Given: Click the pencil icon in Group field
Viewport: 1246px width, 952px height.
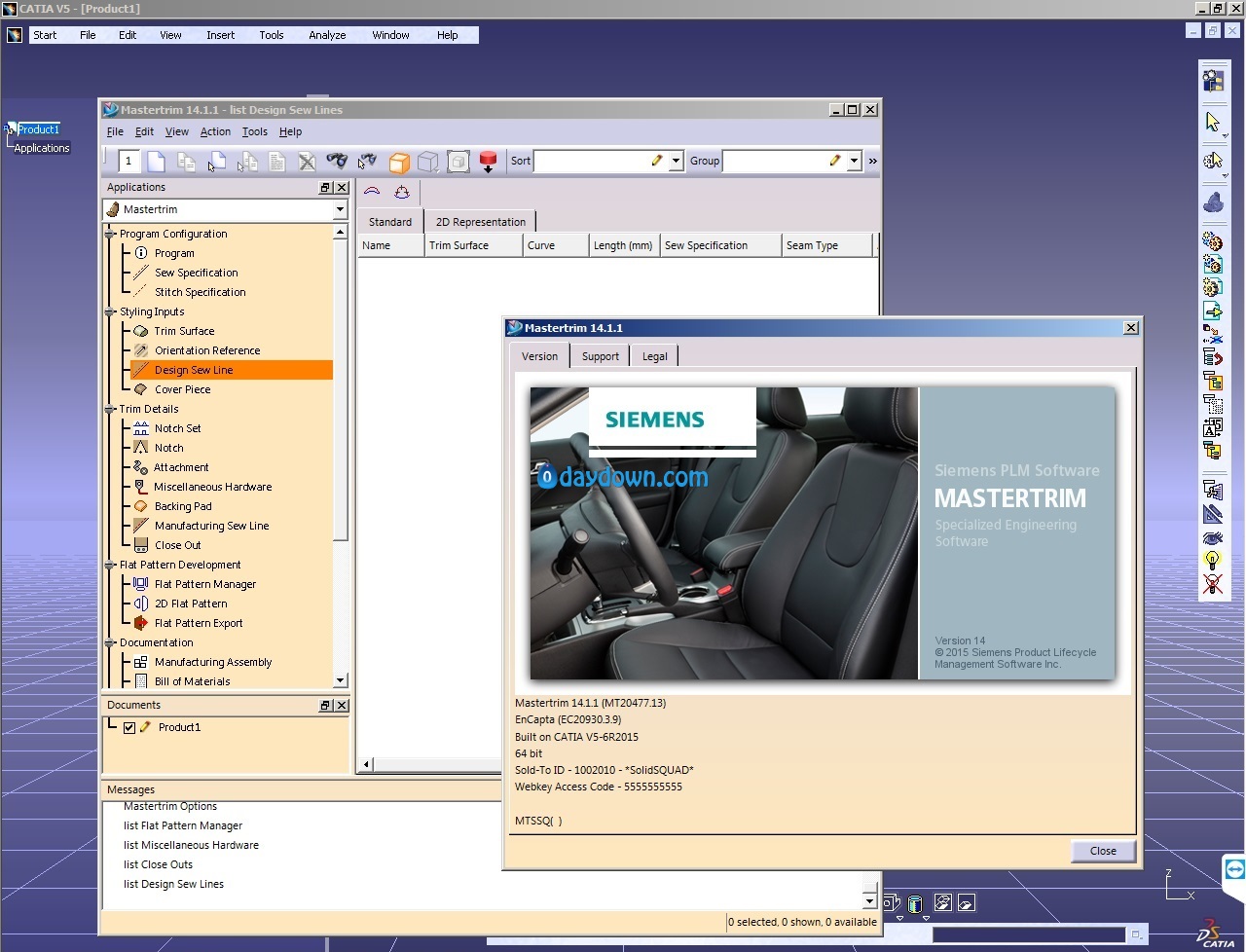Looking at the screenshot, I should pos(834,161).
